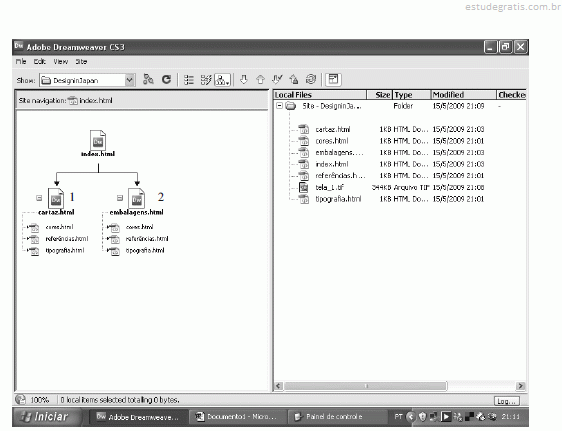Select tipografia.html in Local Files list
Screen dimensions: 562x431
pyautogui.click(x=338, y=199)
